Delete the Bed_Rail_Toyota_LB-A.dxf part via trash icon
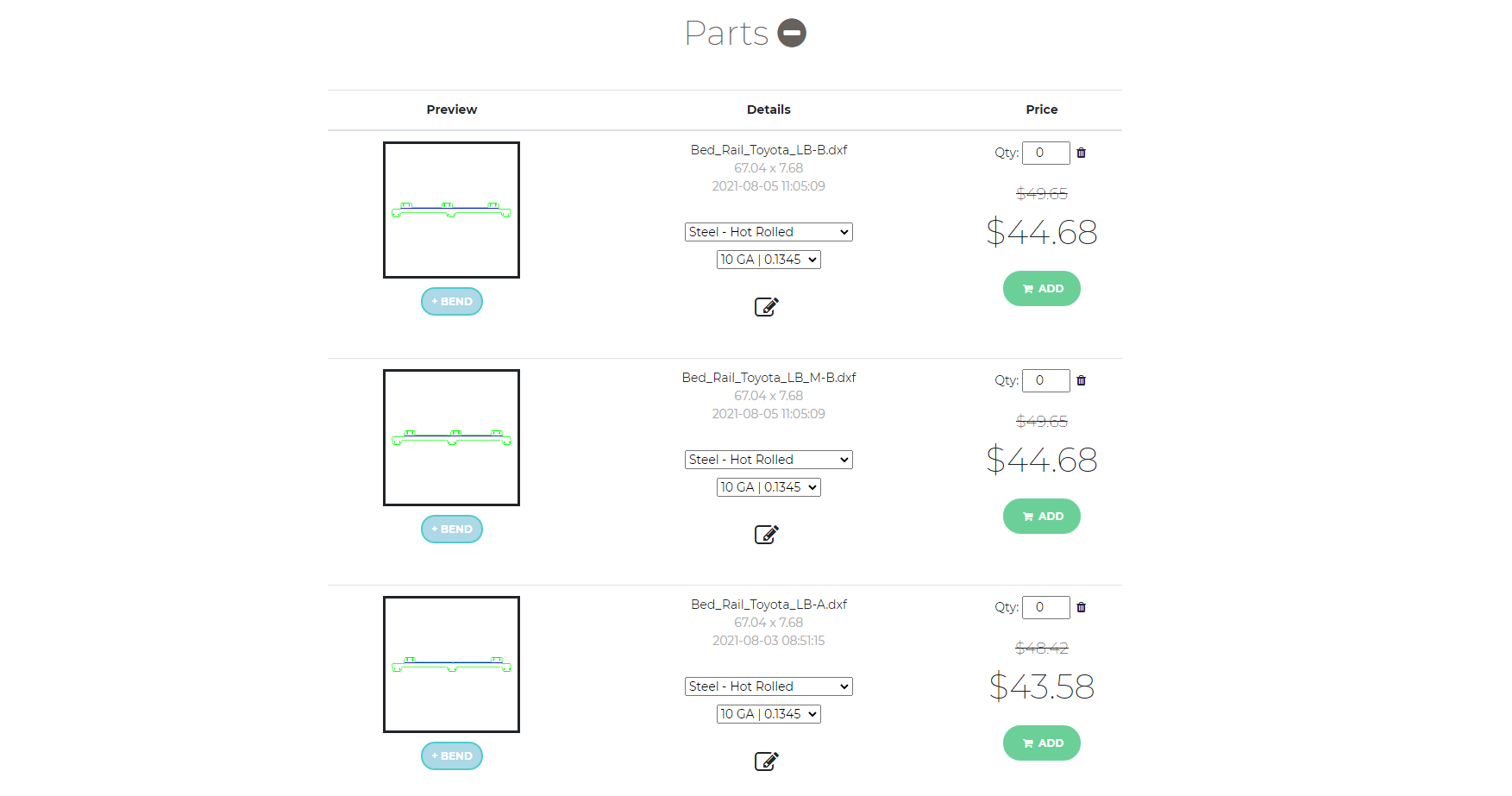Viewport: 1512px width, 796px height. [1081, 607]
